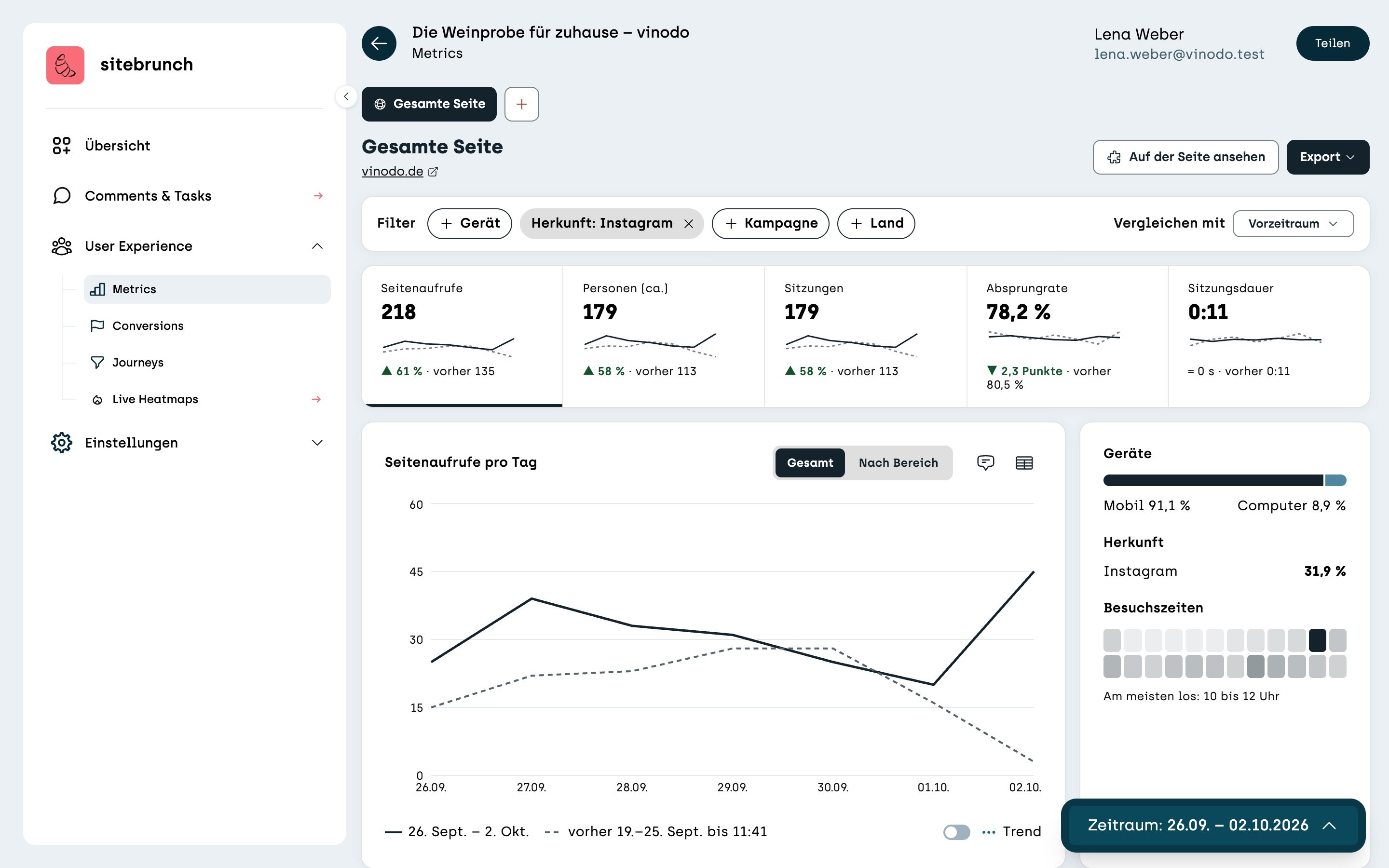
Task: Add a Land filter
Action: (x=876, y=223)
